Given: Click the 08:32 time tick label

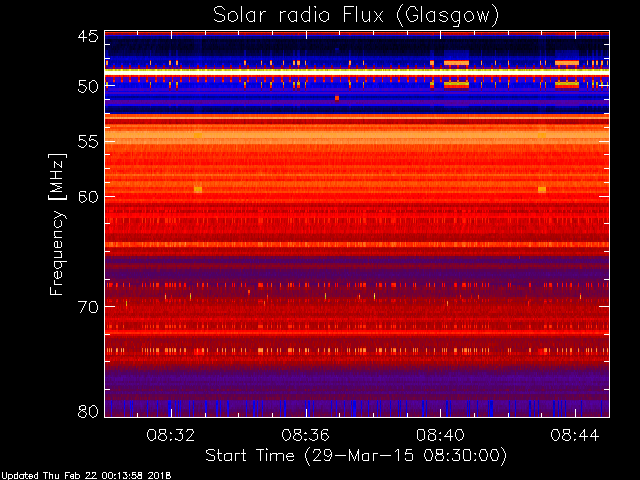Looking at the screenshot, I should (x=171, y=435).
